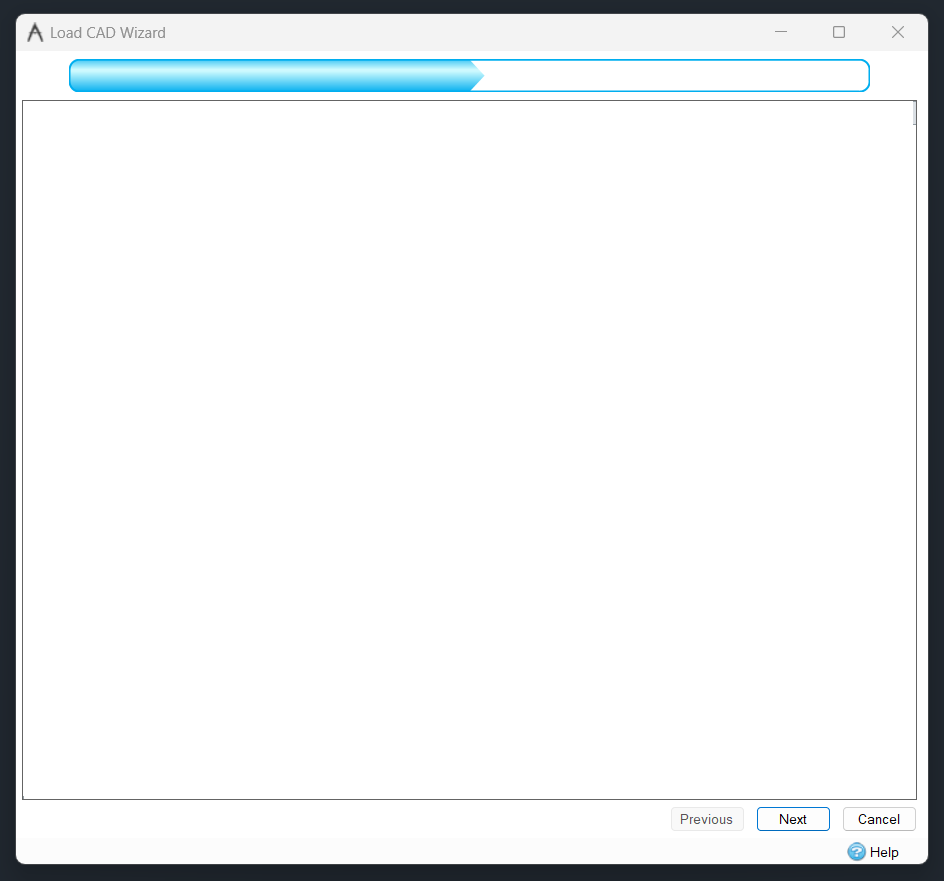Open Help from the bottom-right corner

[872, 852]
